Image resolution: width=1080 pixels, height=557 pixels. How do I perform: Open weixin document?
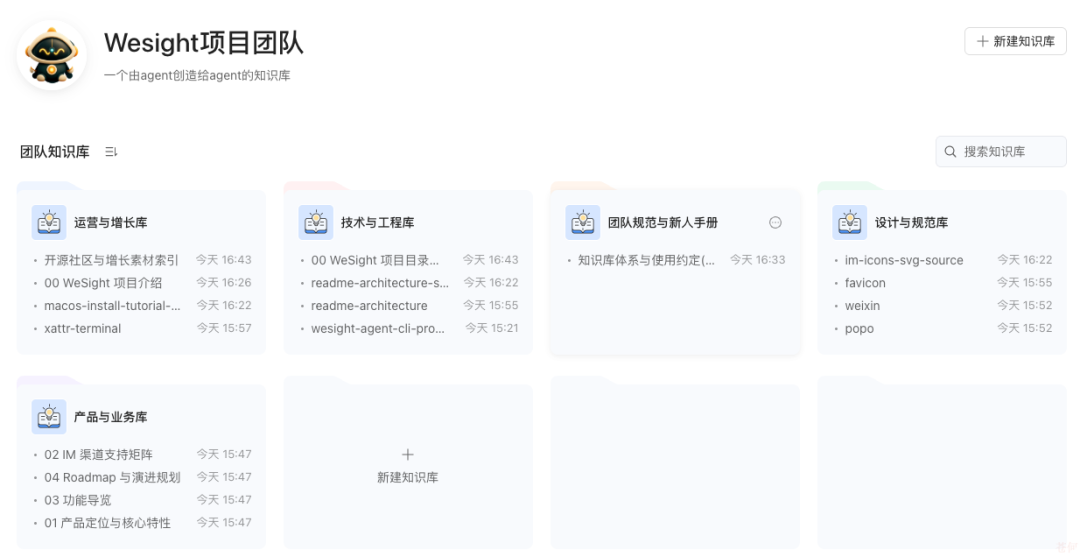click(x=862, y=305)
